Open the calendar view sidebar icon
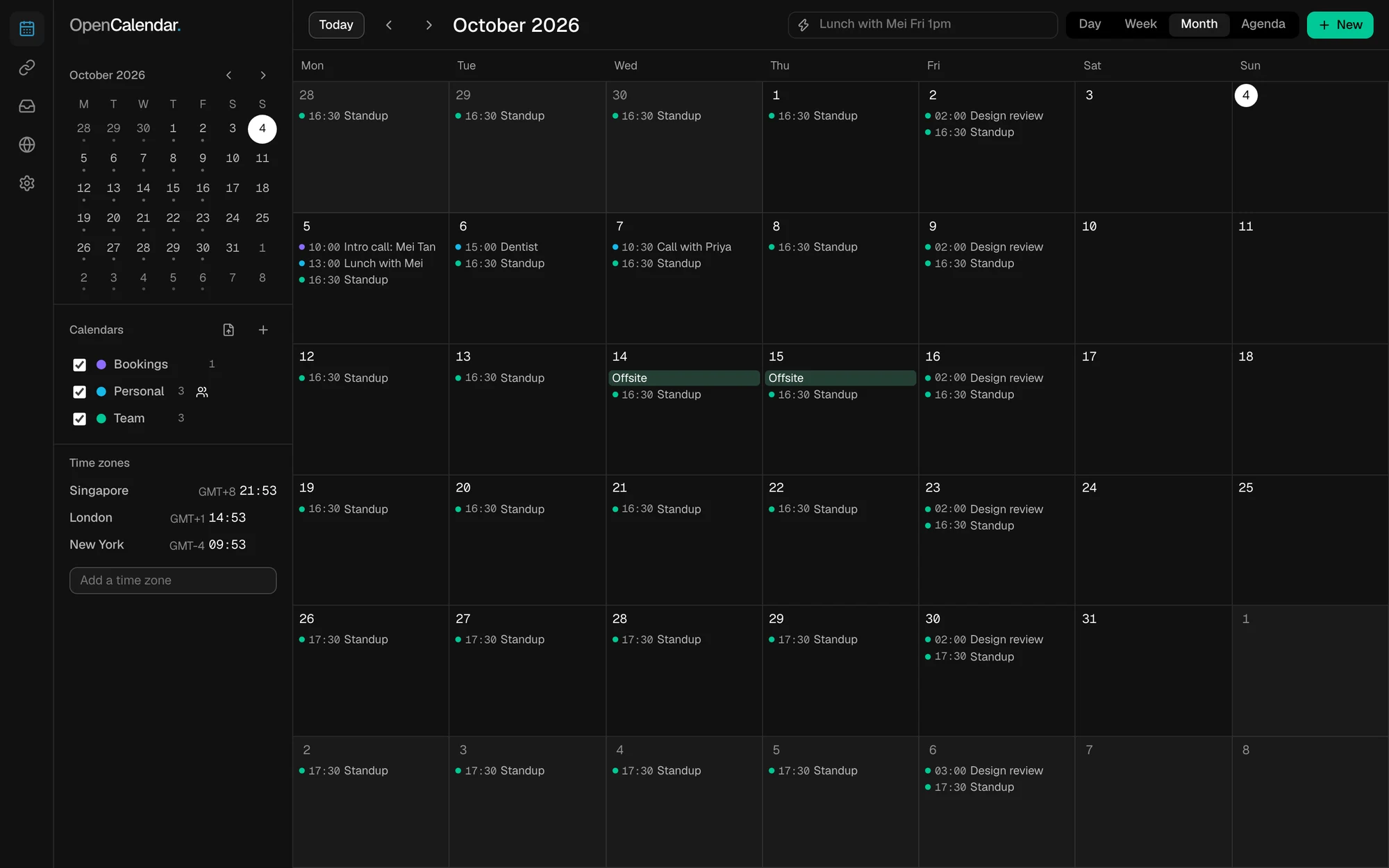The image size is (1389, 868). click(27, 28)
